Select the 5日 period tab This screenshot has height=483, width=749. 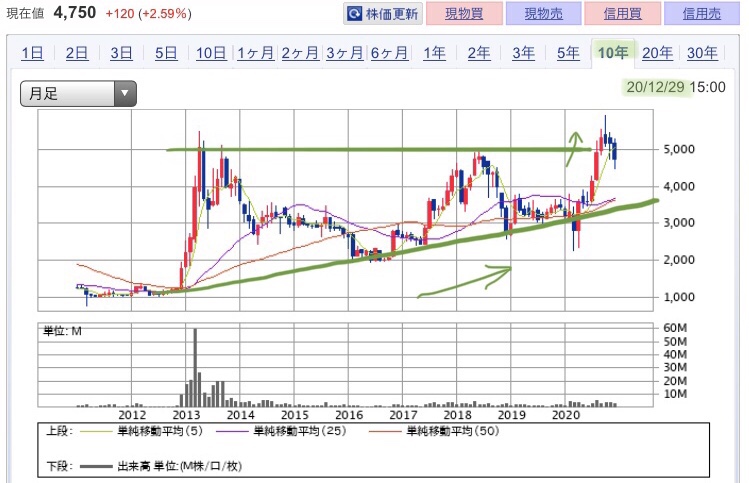click(x=166, y=54)
